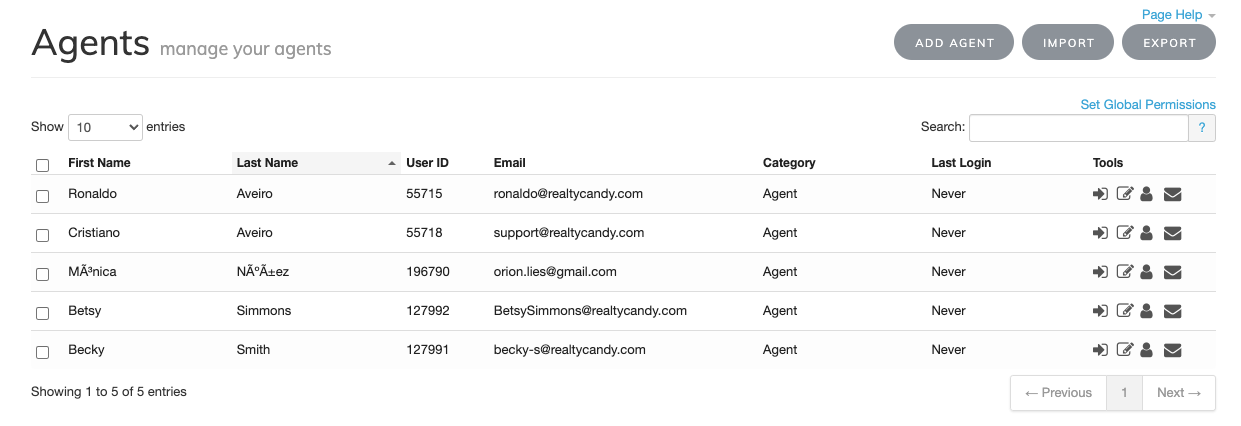Focus the Search input field
The image size is (1241, 426).
point(1078,128)
